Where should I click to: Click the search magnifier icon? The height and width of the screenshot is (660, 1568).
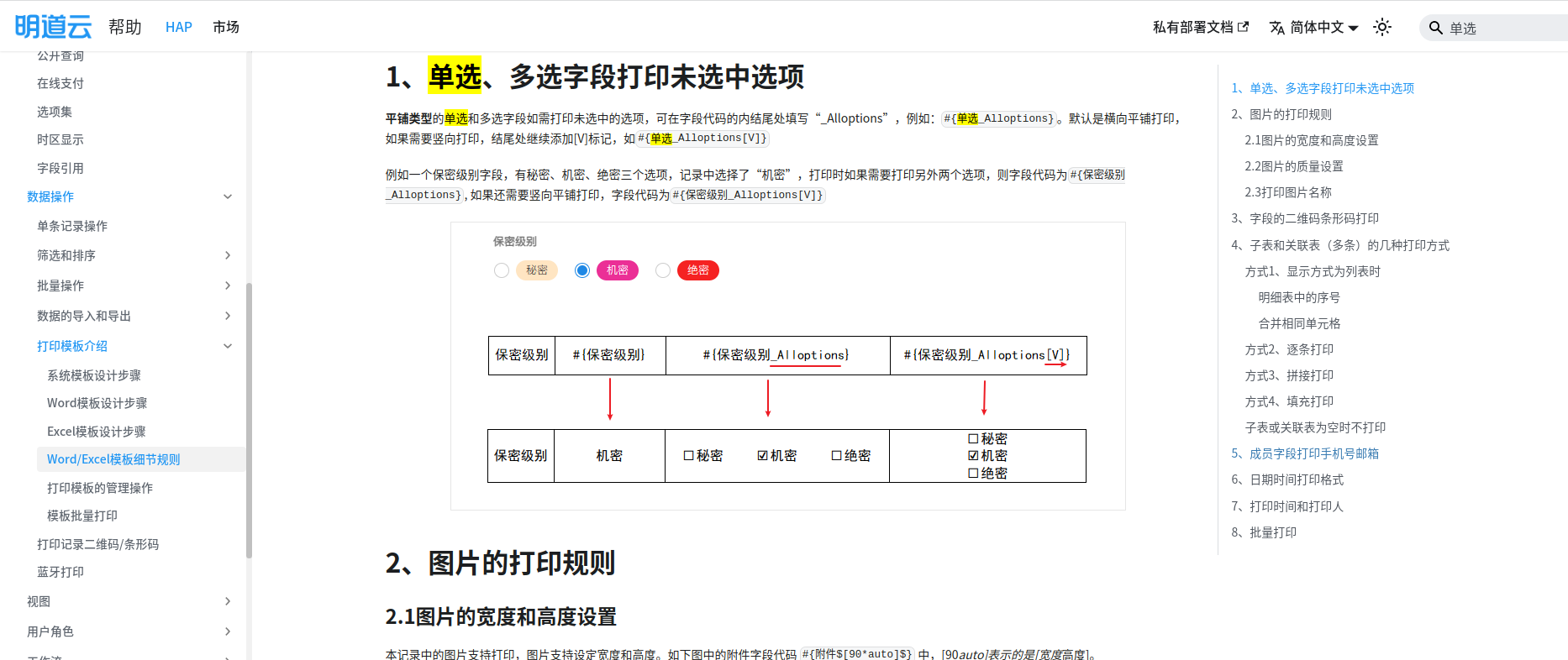coord(1436,28)
